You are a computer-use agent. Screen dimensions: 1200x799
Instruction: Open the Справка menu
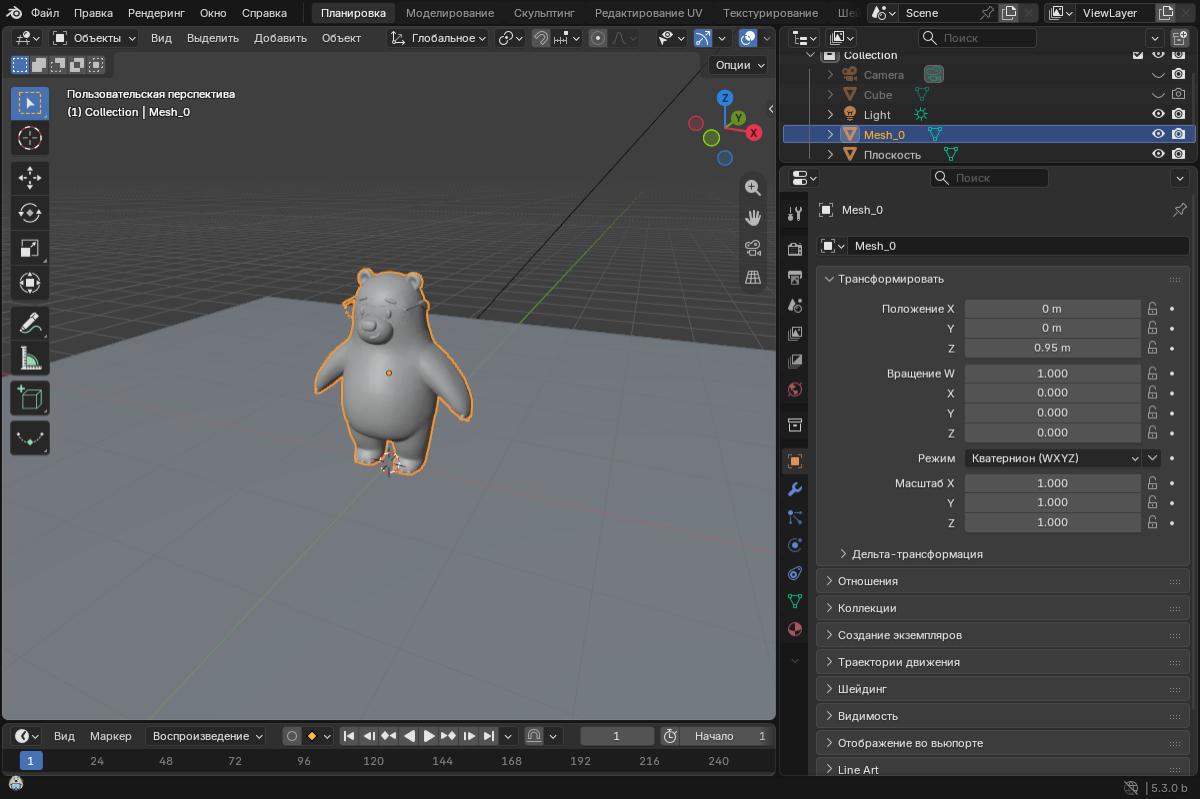click(264, 14)
